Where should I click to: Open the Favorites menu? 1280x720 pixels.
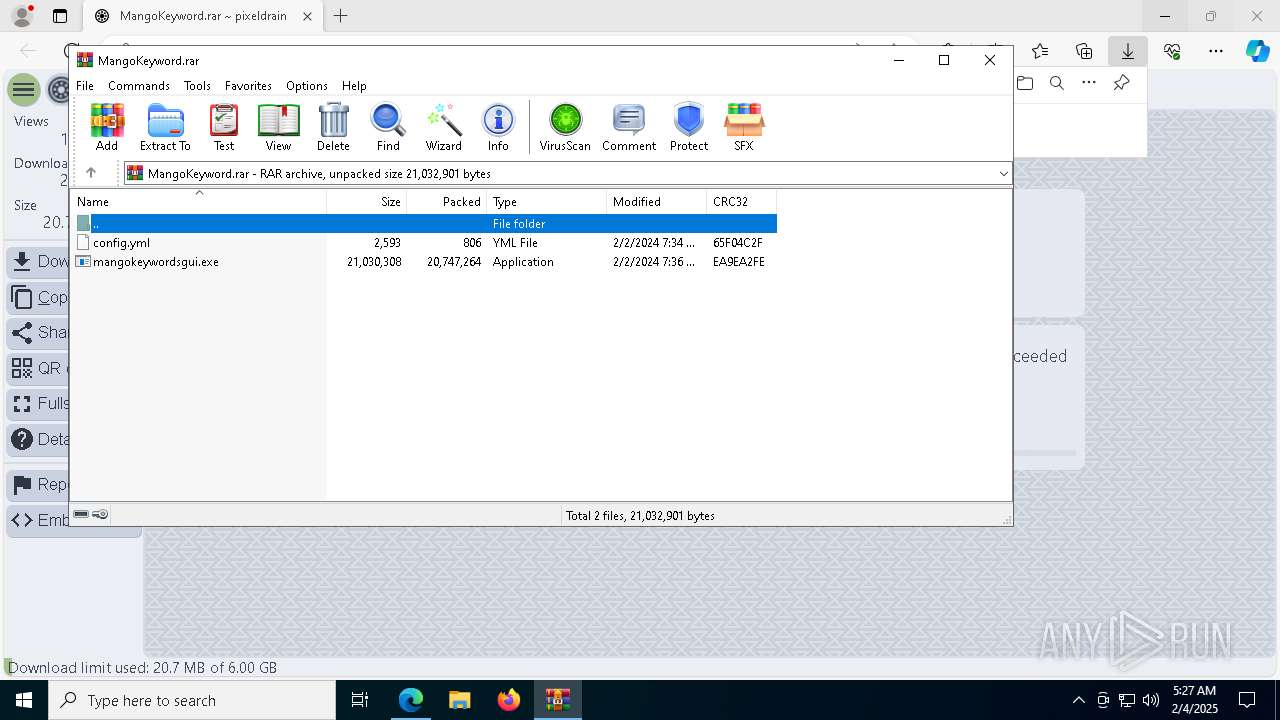[x=248, y=86]
